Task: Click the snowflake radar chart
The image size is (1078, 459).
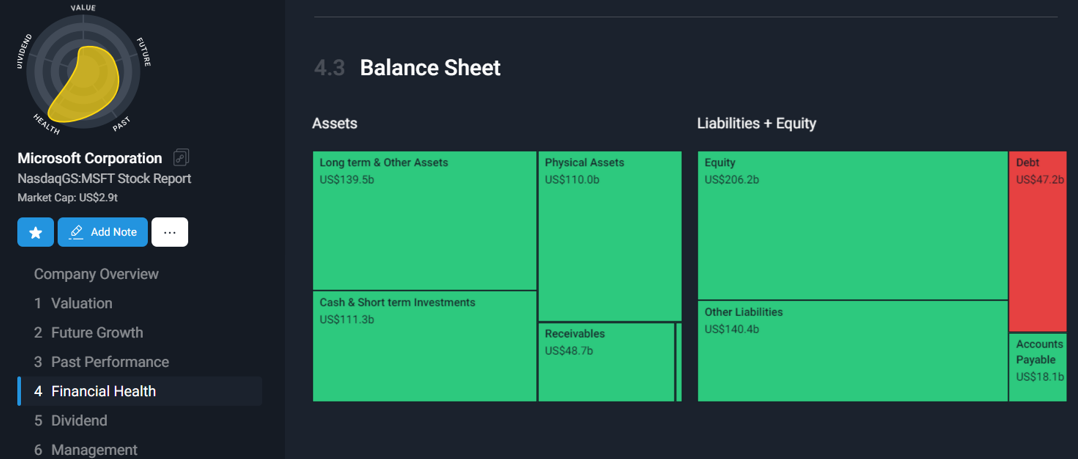Action: coord(83,70)
